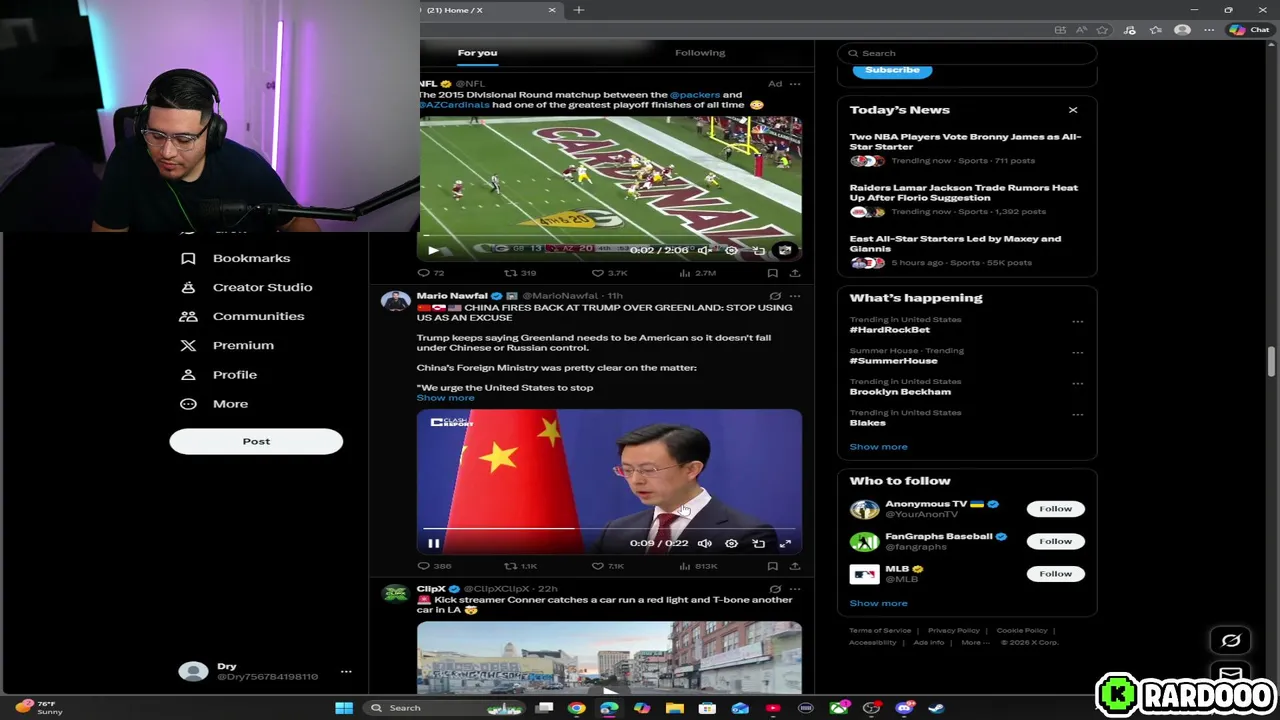
Task: Bookmark Mario Nawfal's post
Action: [773, 566]
